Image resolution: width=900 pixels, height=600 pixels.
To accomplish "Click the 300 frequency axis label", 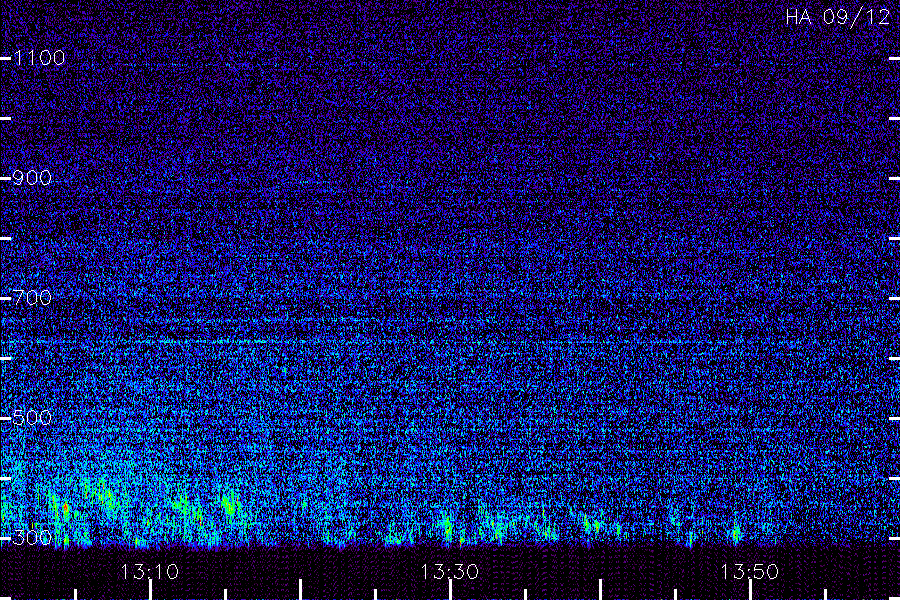I will 32,538.
